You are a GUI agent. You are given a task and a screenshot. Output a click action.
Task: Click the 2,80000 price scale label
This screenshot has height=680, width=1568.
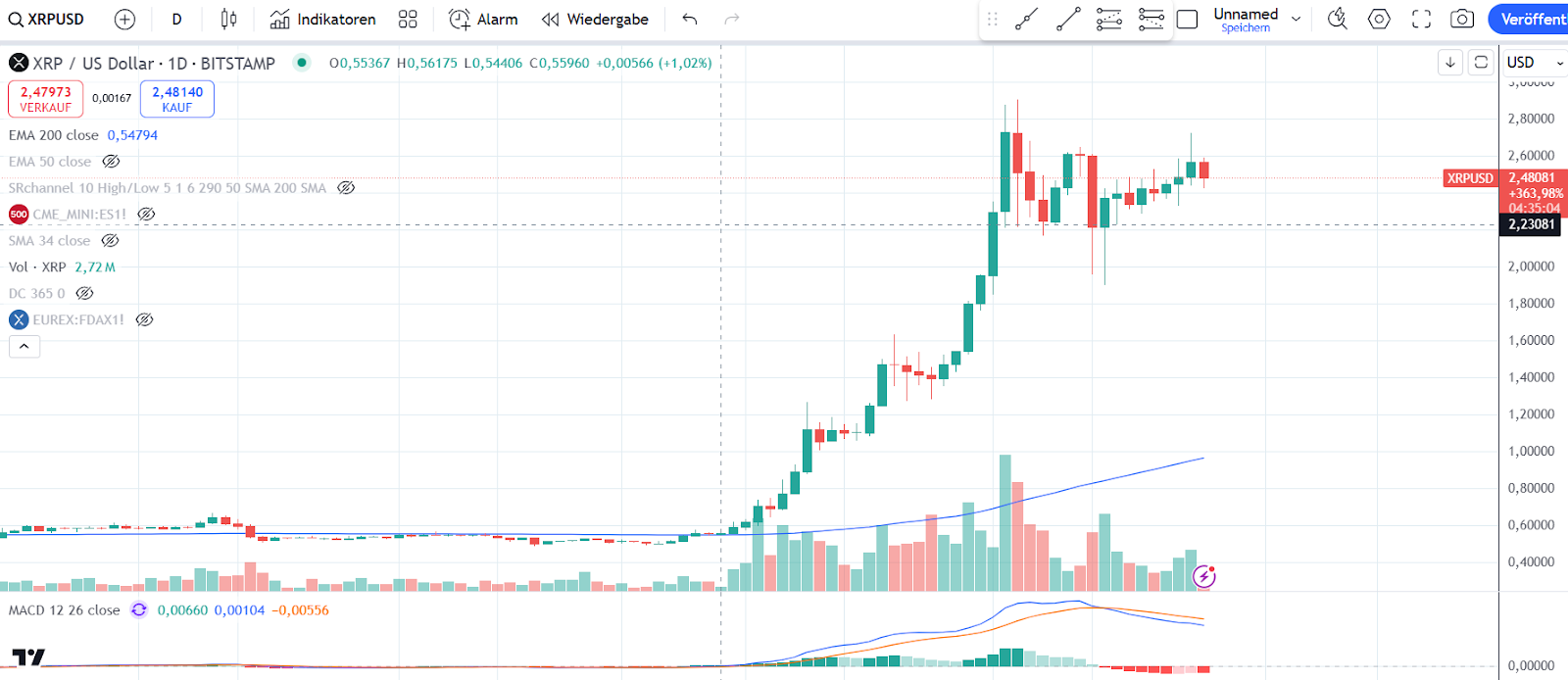[x=1531, y=119]
